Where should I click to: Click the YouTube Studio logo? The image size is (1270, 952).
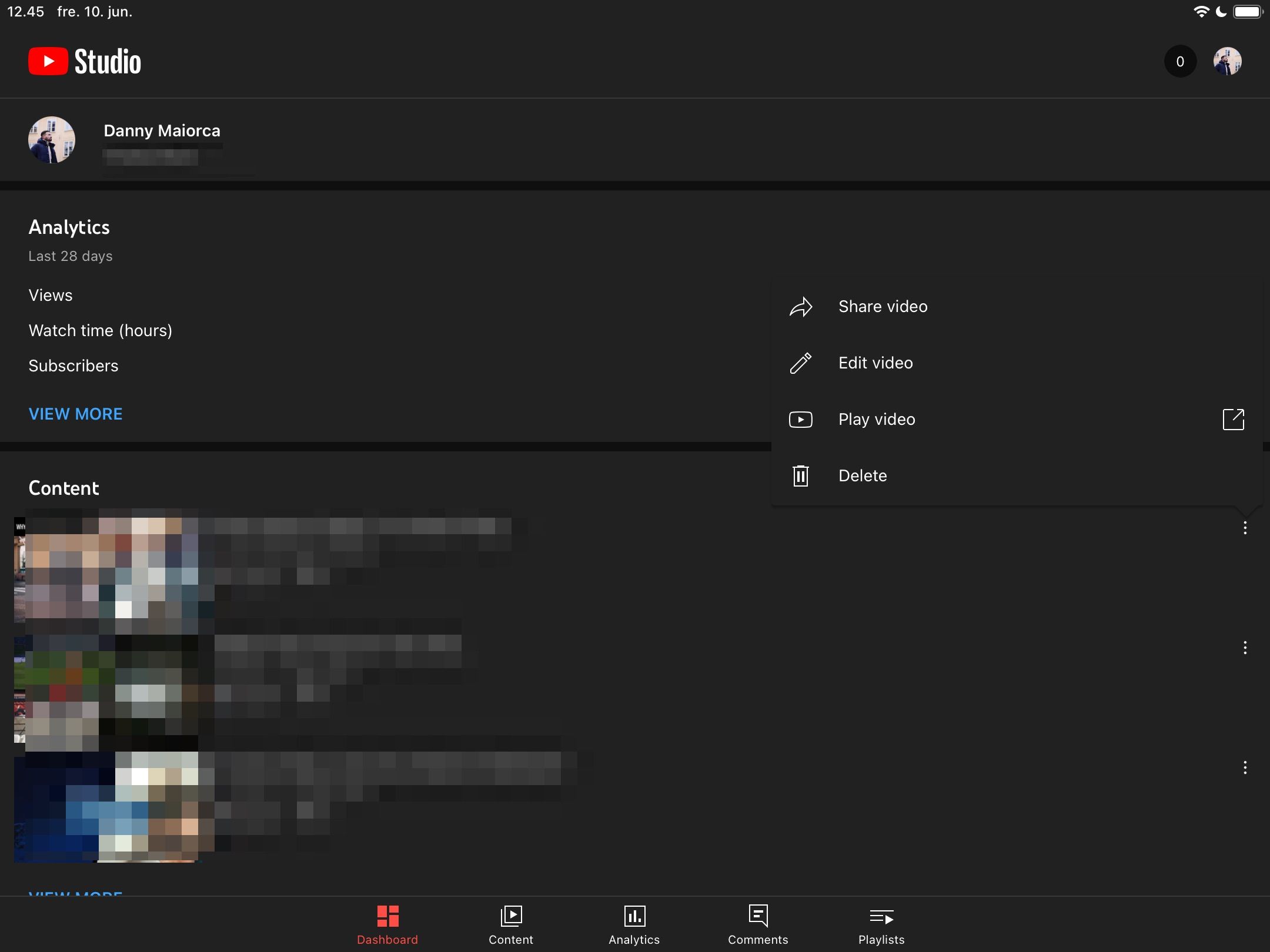coord(85,61)
